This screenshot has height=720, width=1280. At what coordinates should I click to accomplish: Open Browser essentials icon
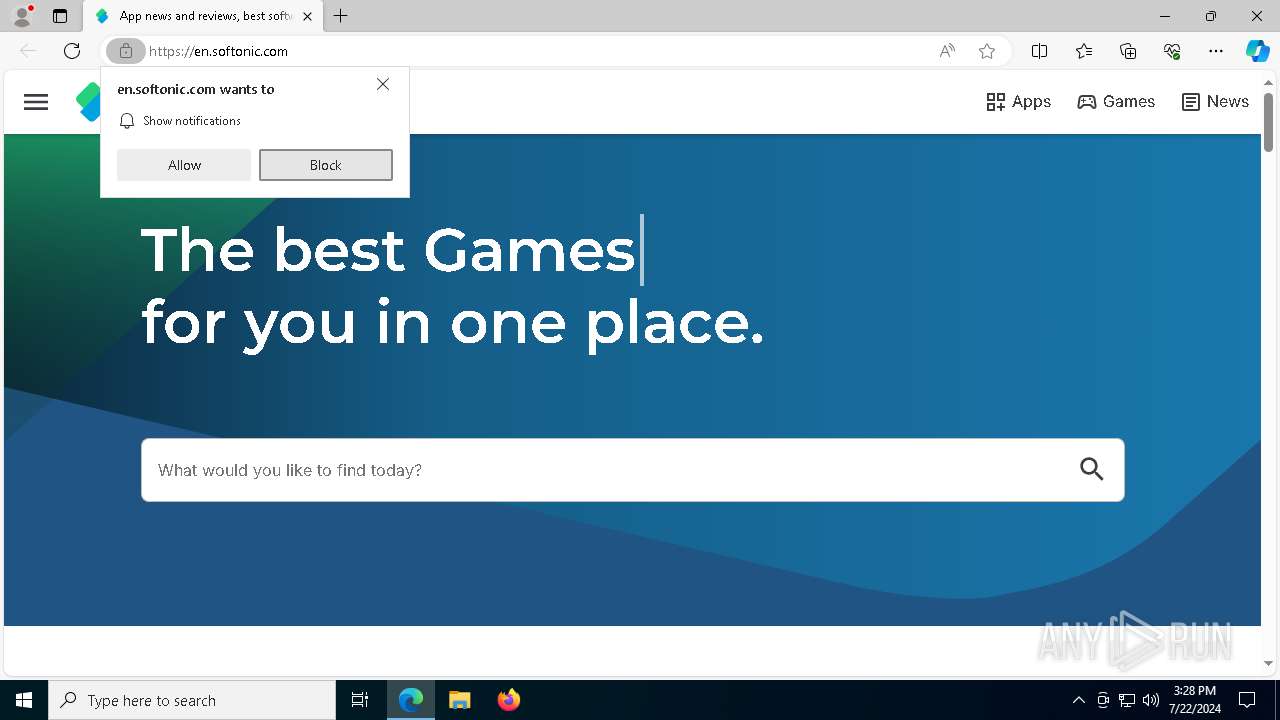1172,51
